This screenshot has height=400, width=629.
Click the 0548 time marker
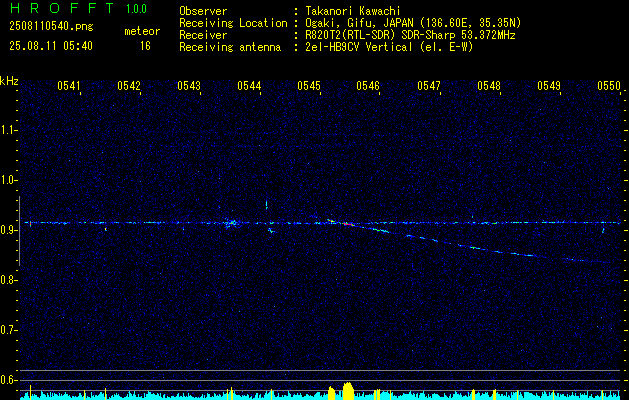[x=489, y=86]
